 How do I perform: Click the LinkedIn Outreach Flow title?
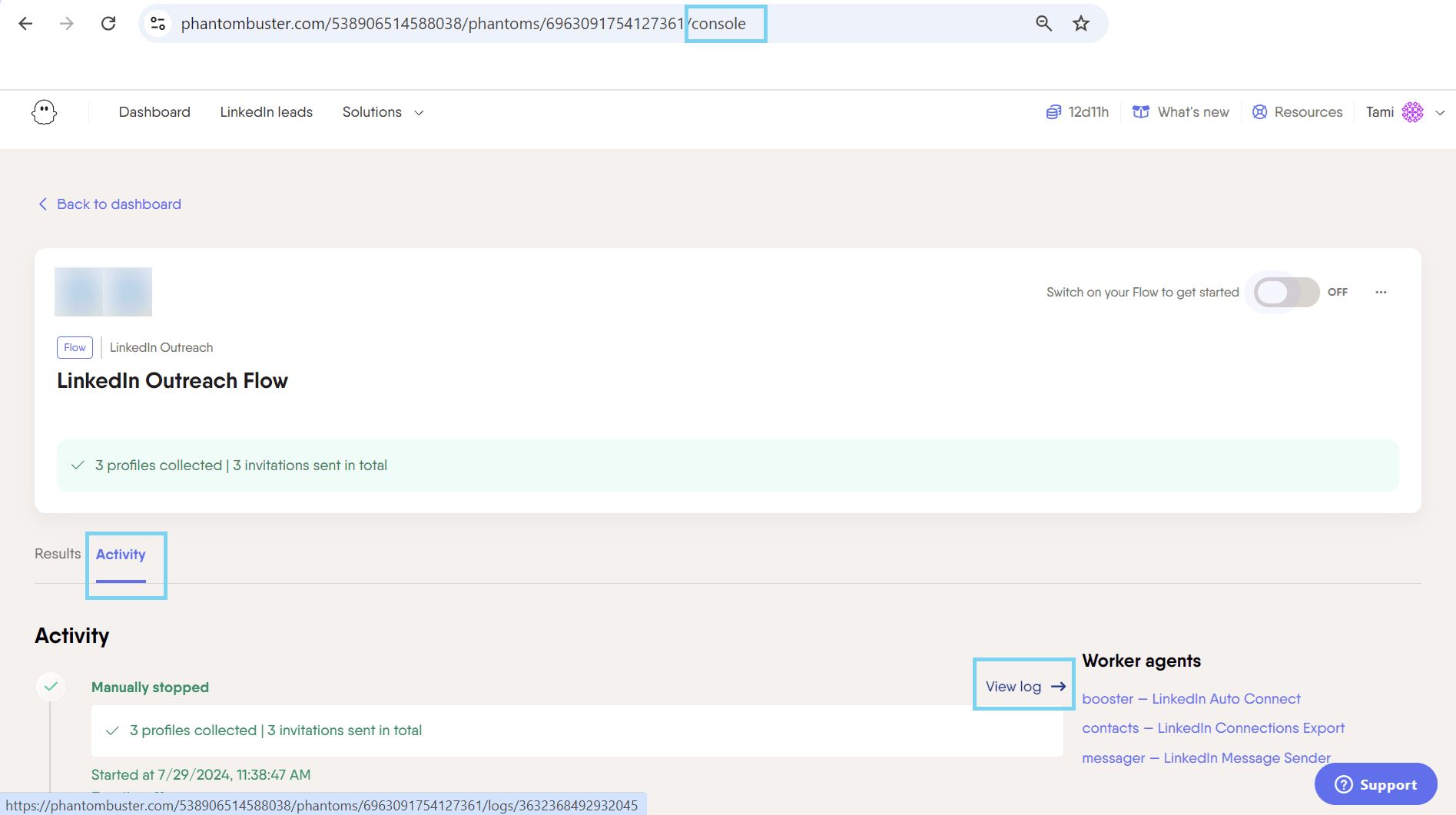(x=172, y=380)
